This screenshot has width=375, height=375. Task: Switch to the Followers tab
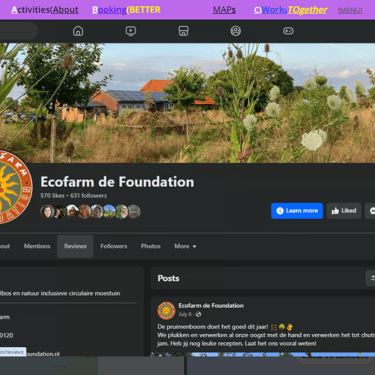(x=114, y=246)
